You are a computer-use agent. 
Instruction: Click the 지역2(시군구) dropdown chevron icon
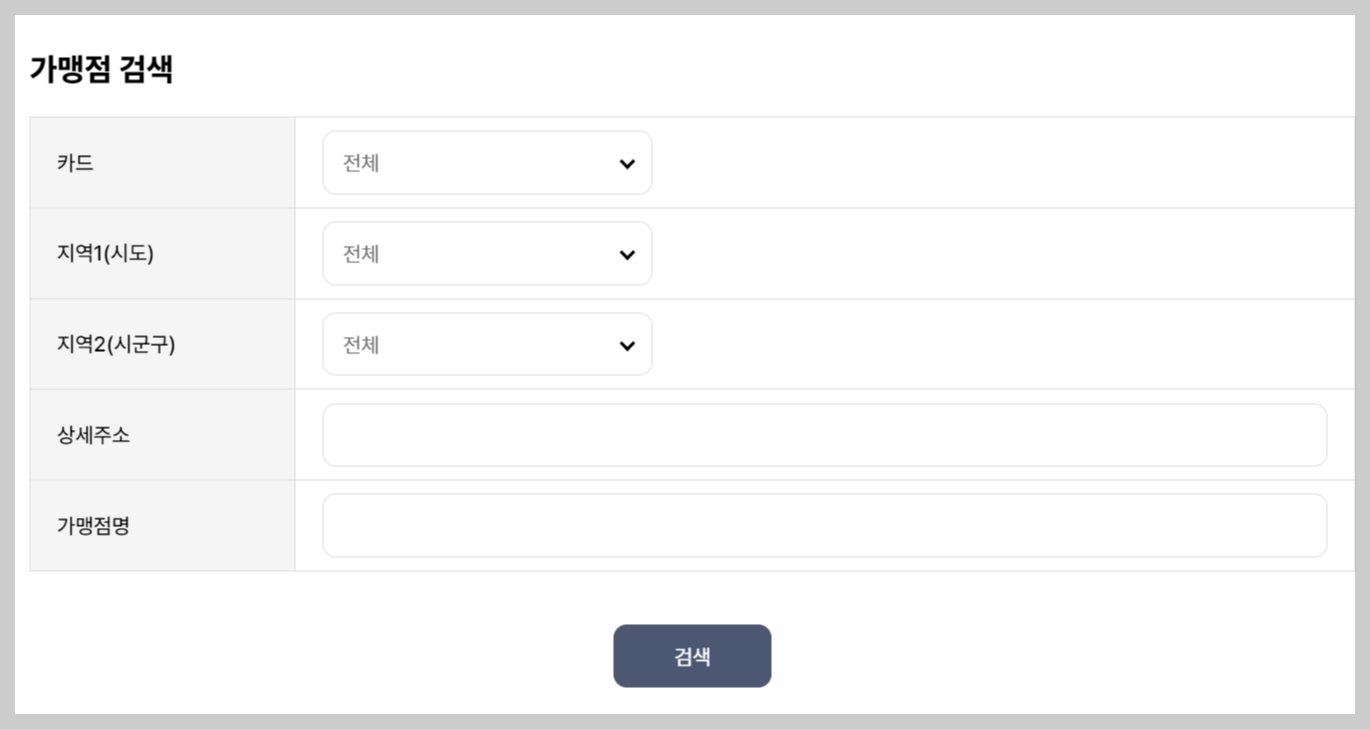click(x=627, y=344)
